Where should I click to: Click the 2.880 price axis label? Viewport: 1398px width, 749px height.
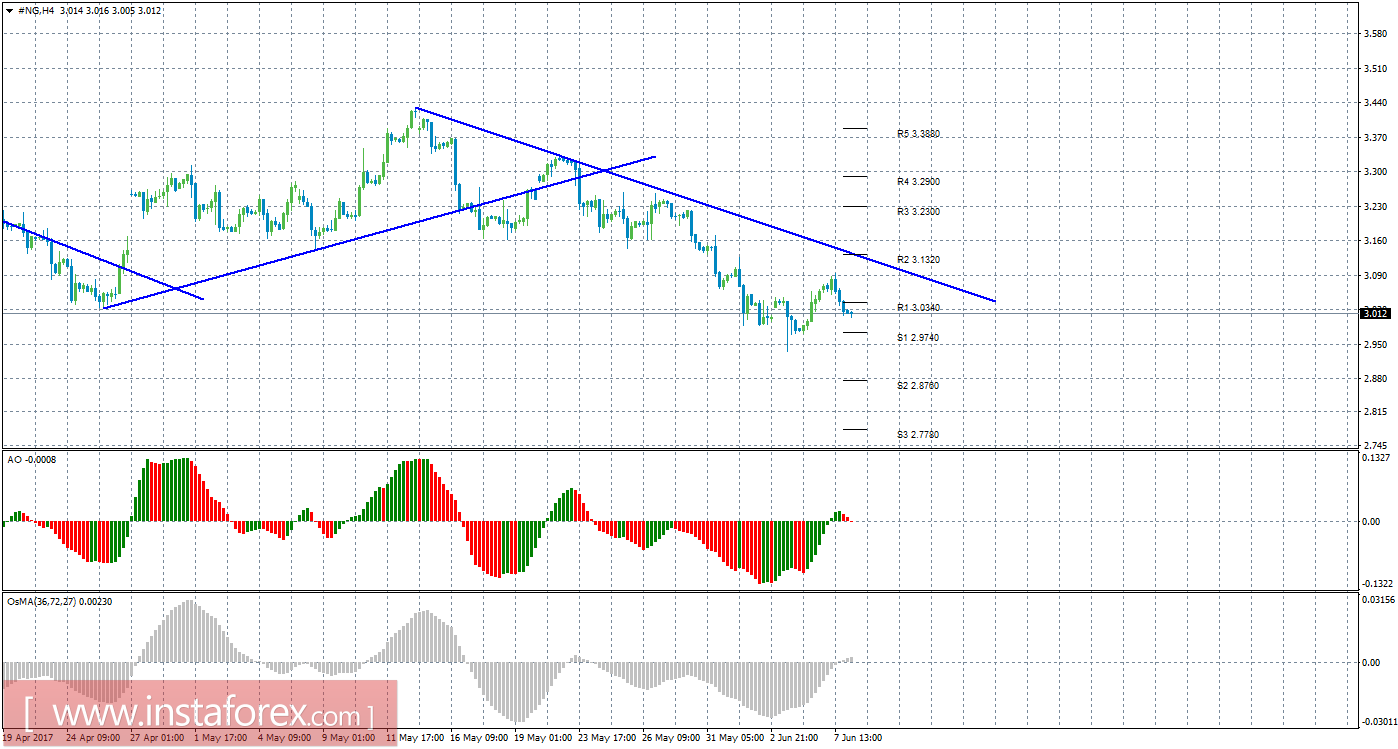pos(1375,379)
